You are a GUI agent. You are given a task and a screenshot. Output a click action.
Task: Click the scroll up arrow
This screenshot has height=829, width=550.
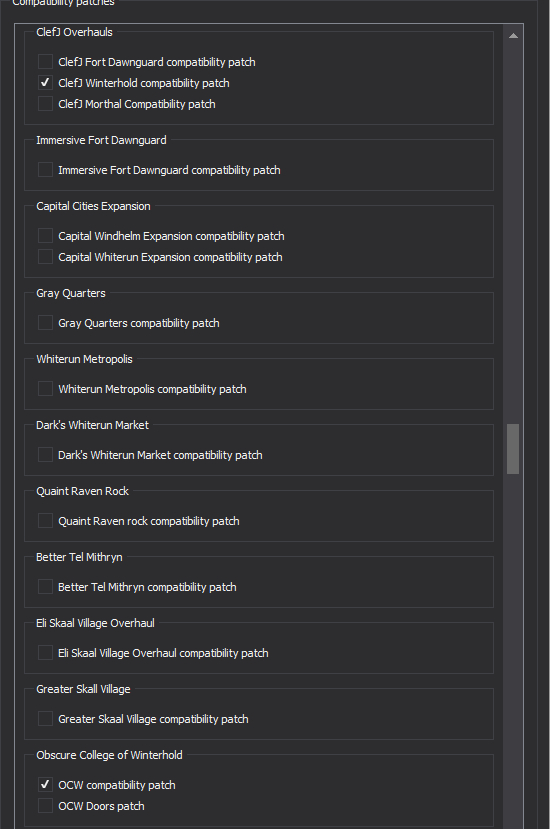click(513, 36)
